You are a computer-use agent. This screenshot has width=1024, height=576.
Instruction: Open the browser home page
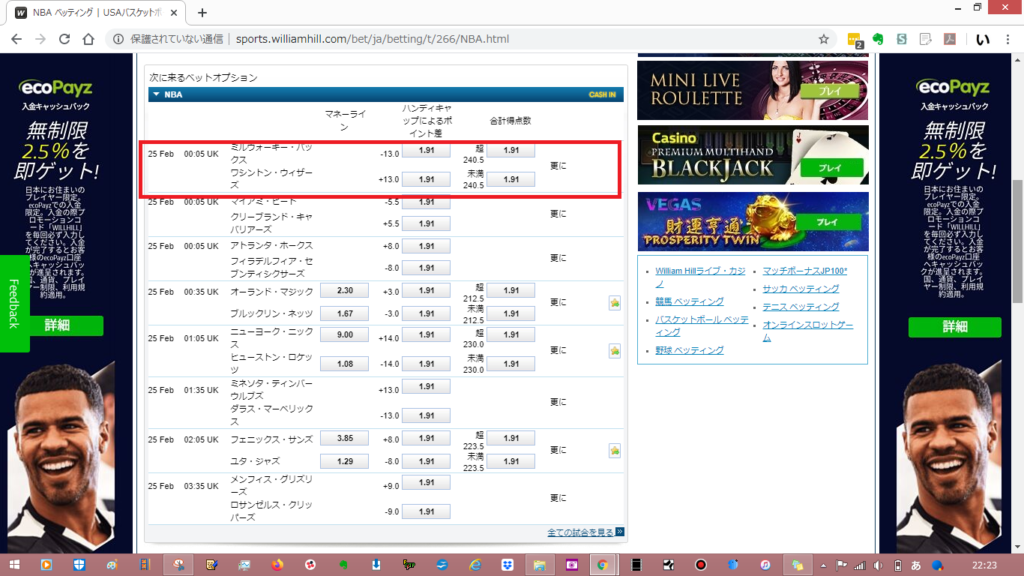pos(88,39)
